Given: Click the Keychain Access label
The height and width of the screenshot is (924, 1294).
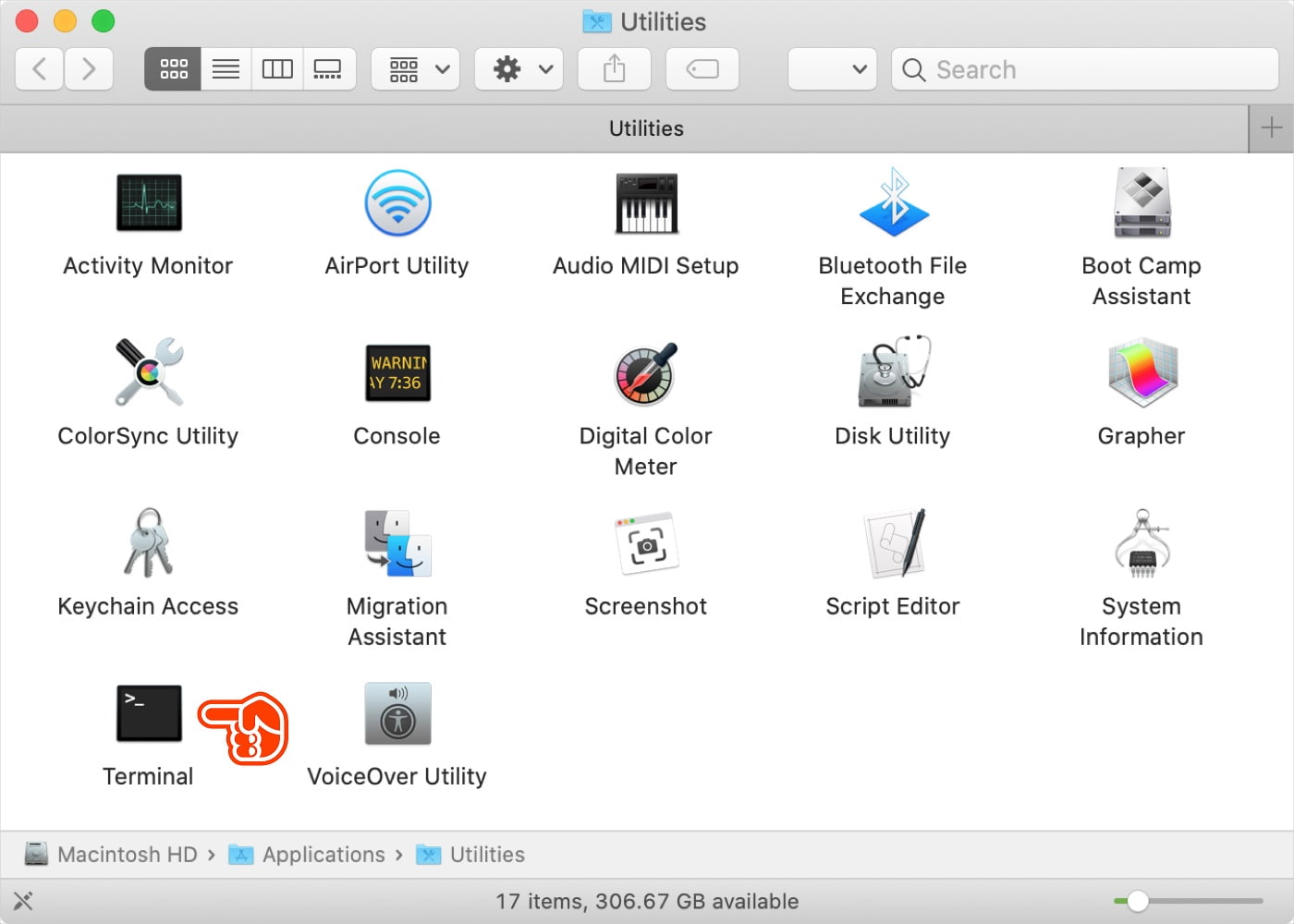Looking at the screenshot, I should click(x=148, y=606).
